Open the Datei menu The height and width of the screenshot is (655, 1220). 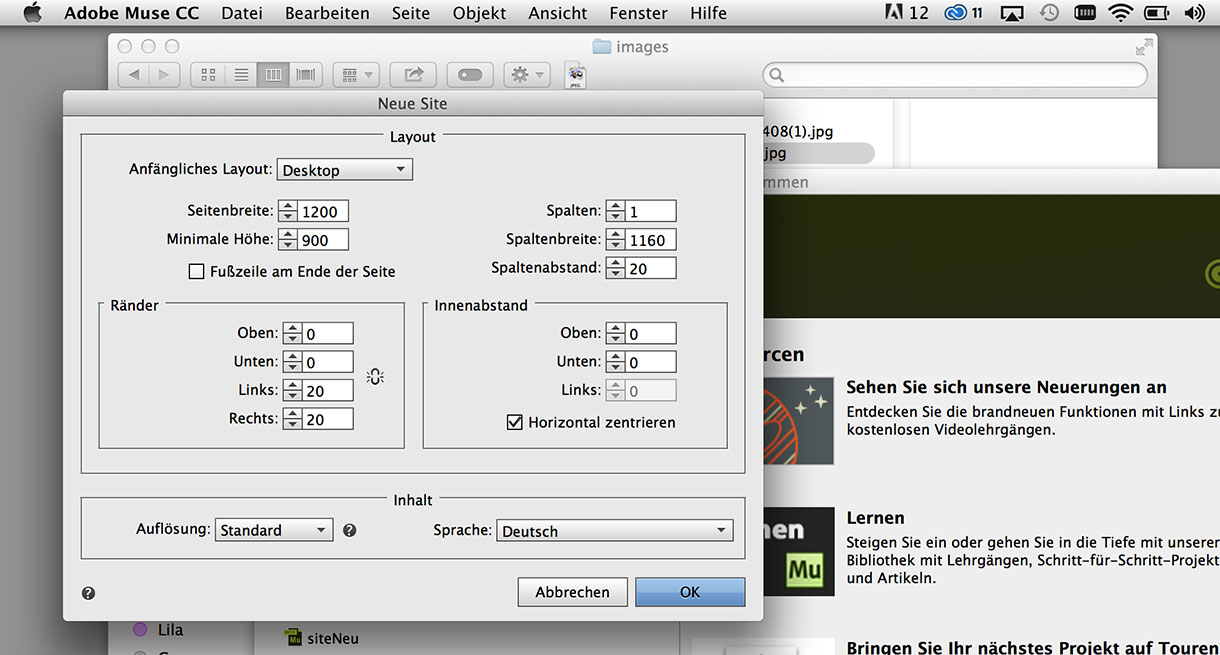pyautogui.click(x=242, y=13)
